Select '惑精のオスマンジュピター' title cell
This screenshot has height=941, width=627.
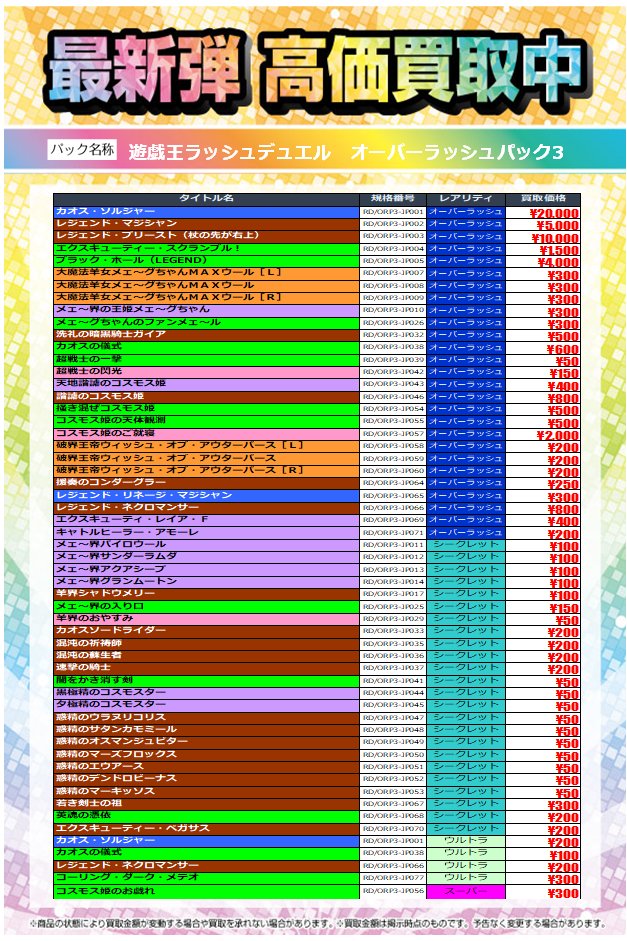click(206, 742)
